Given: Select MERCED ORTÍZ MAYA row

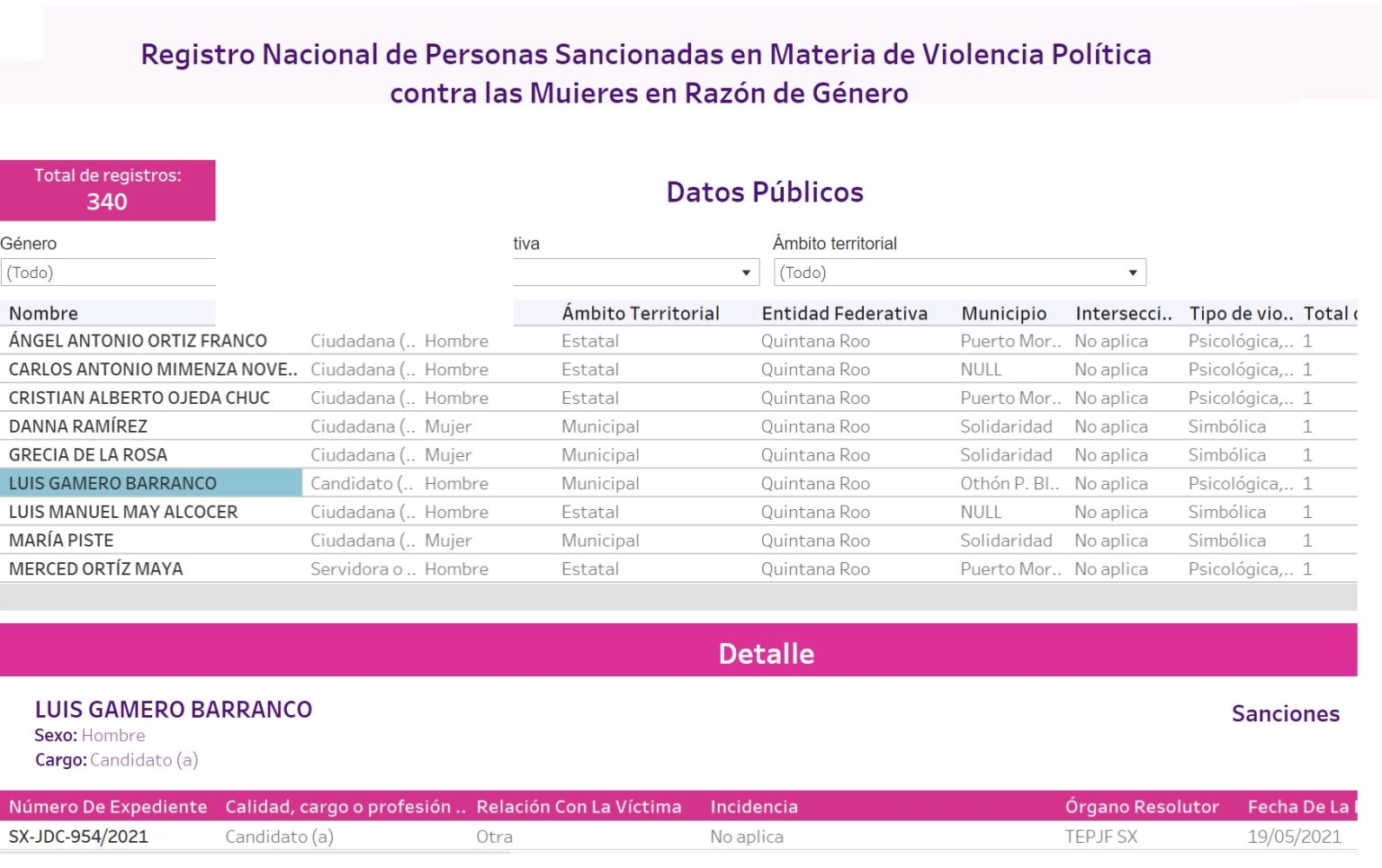Looking at the screenshot, I should 96,569.
